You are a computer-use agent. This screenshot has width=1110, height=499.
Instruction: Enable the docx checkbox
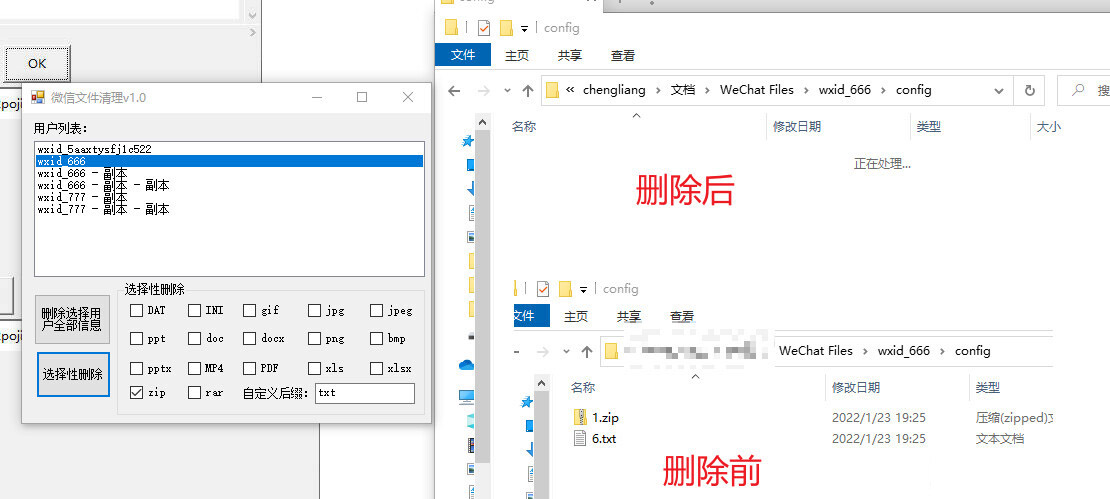[249, 338]
